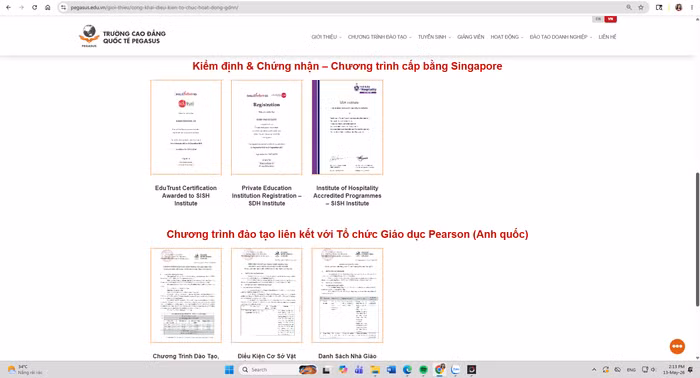
Task: Open the Chương Trình Đào Tạo document thumbnail
Action: [186, 295]
